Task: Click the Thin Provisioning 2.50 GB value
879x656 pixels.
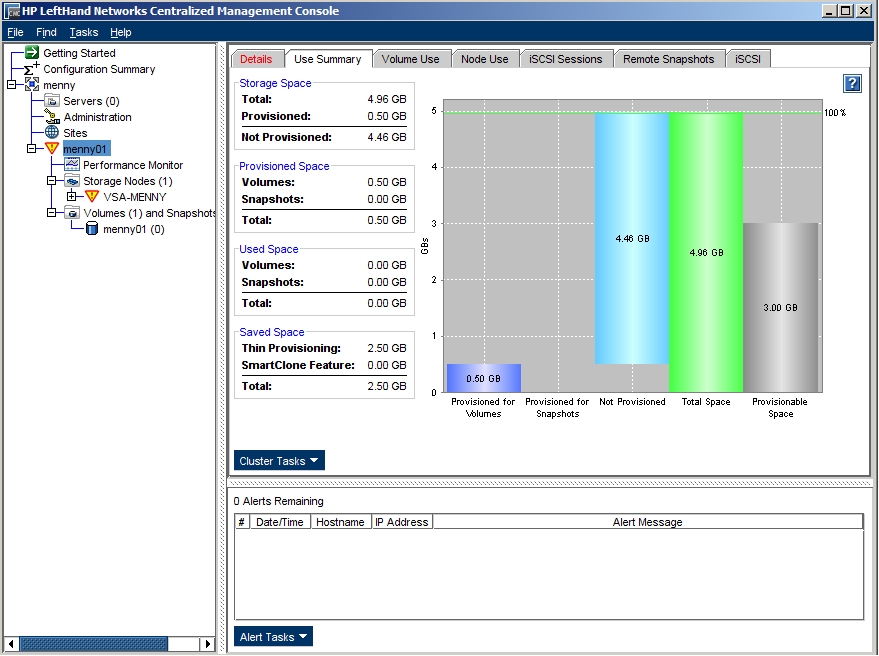Action: click(387, 348)
